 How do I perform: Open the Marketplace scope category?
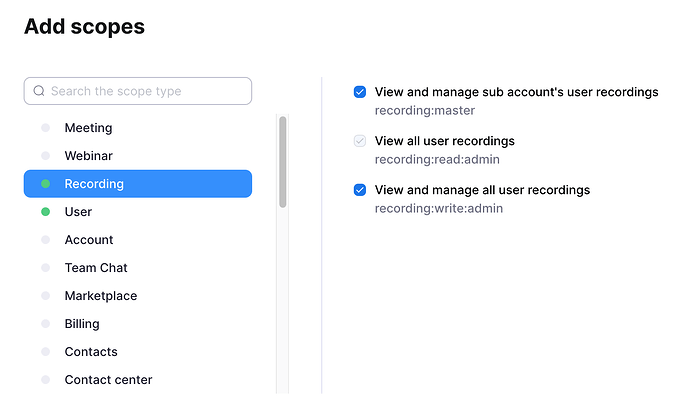point(100,296)
